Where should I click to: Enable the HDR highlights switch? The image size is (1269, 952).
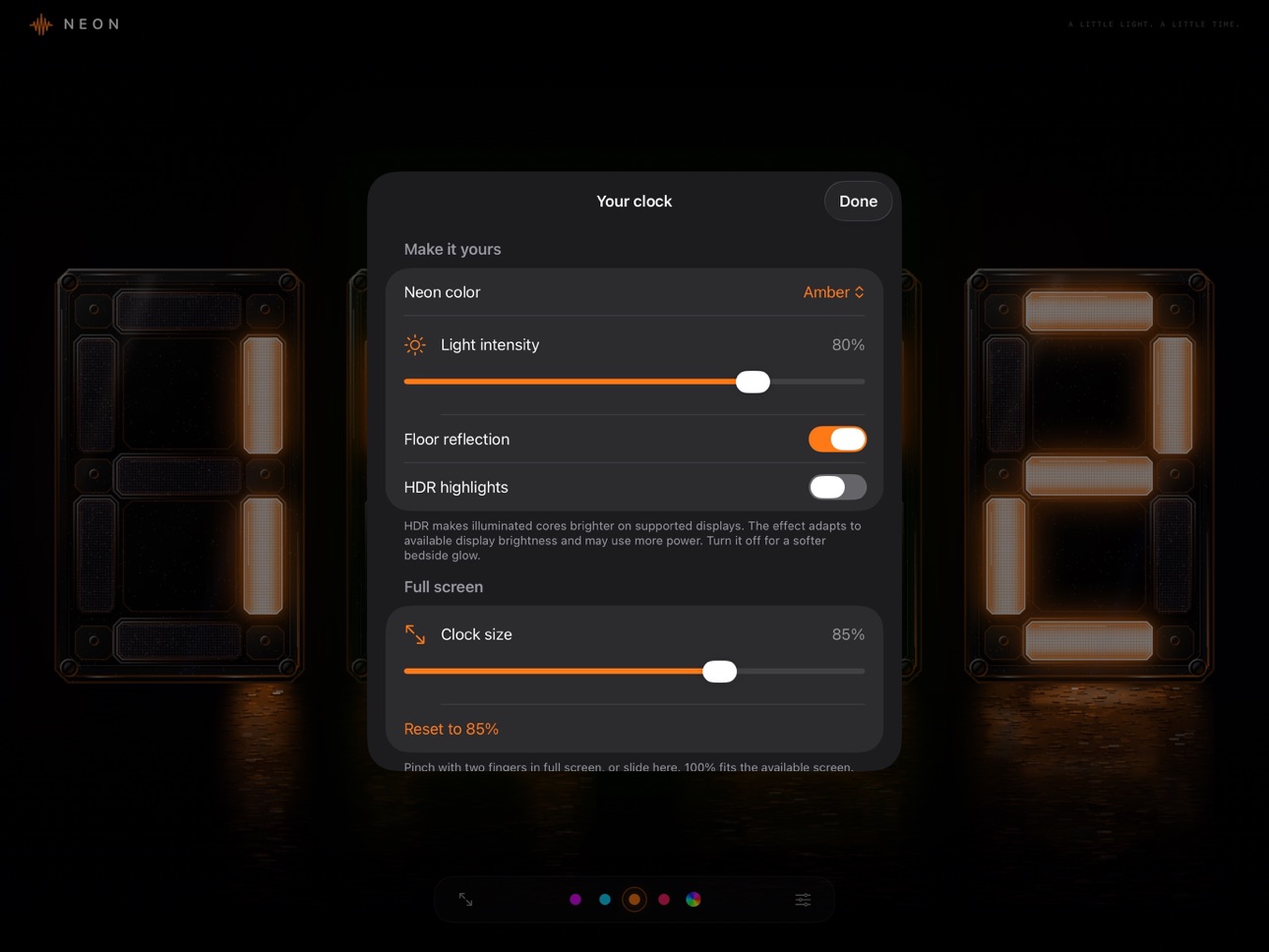pos(837,487)
